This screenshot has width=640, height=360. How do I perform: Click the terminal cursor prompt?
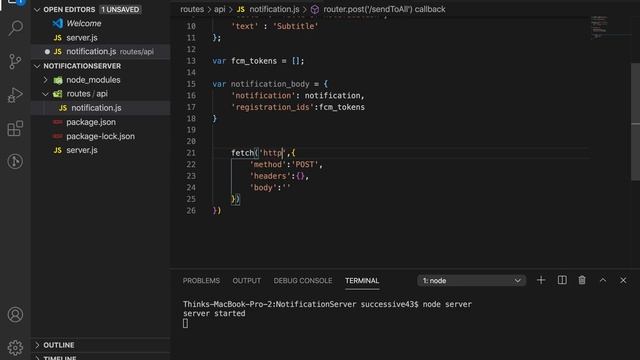click(186, 323)
